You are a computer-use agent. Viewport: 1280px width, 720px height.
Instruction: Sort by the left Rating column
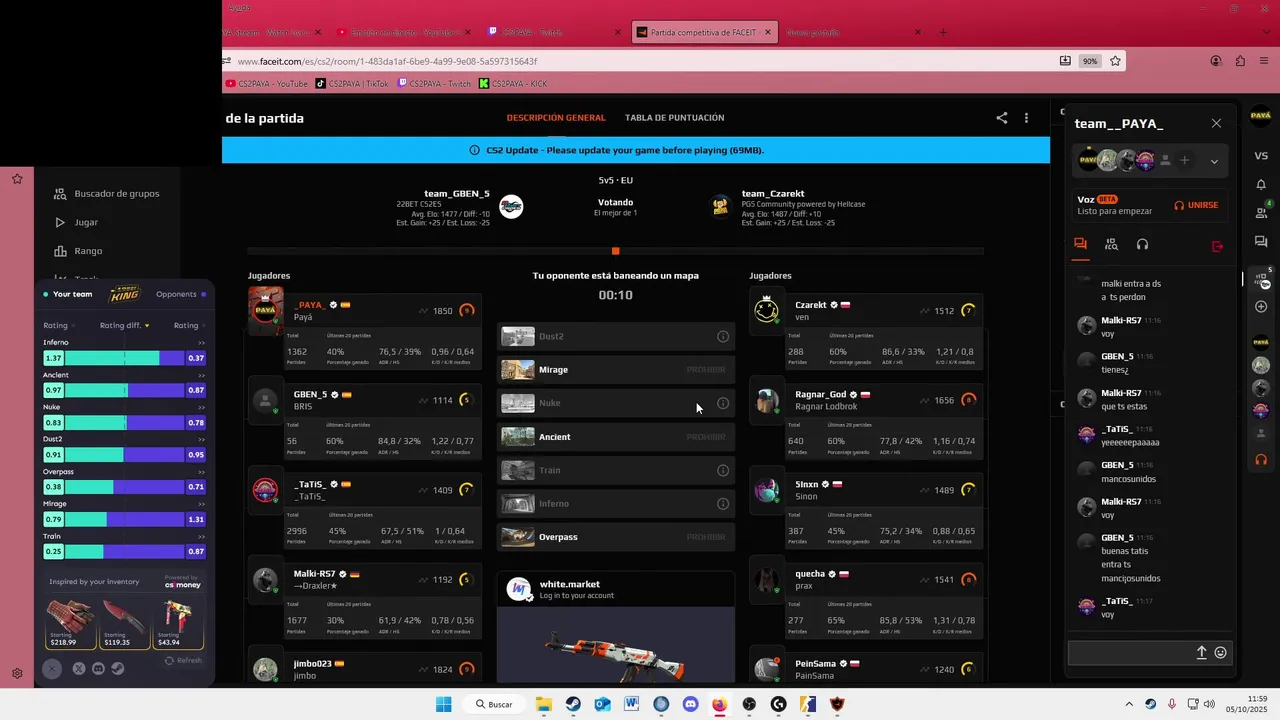tap(59, 325)
